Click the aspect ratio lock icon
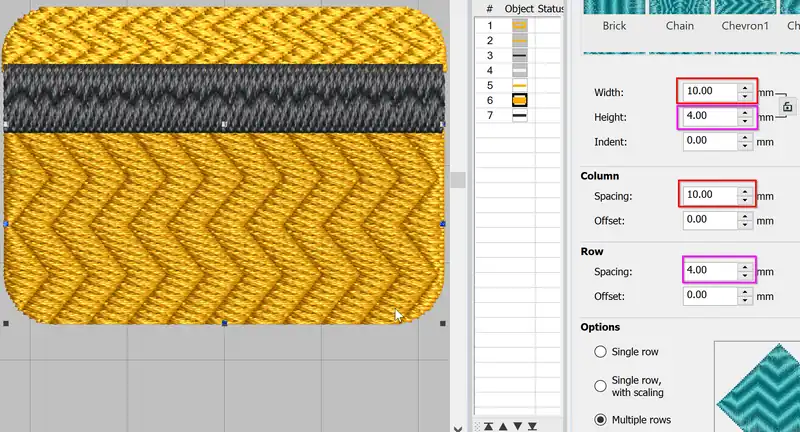Screen dimensions: 800x432 tap(788, 106)
